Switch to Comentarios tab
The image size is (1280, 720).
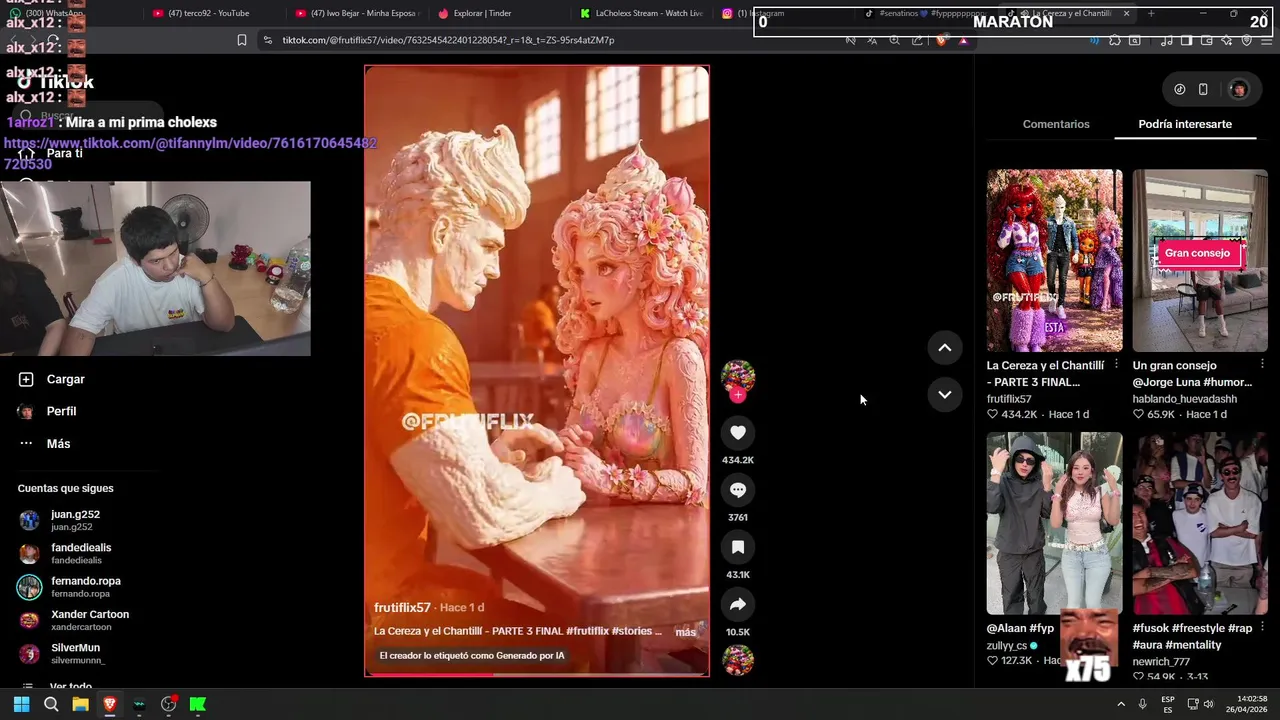coord(1056,124)
